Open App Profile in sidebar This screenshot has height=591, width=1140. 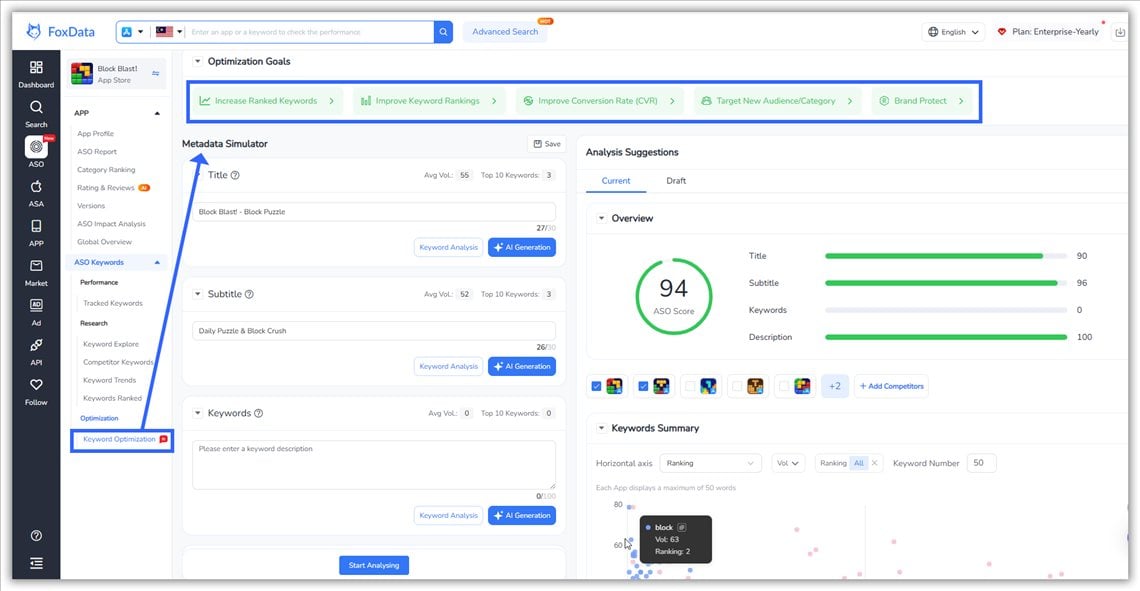pos(95,134)
